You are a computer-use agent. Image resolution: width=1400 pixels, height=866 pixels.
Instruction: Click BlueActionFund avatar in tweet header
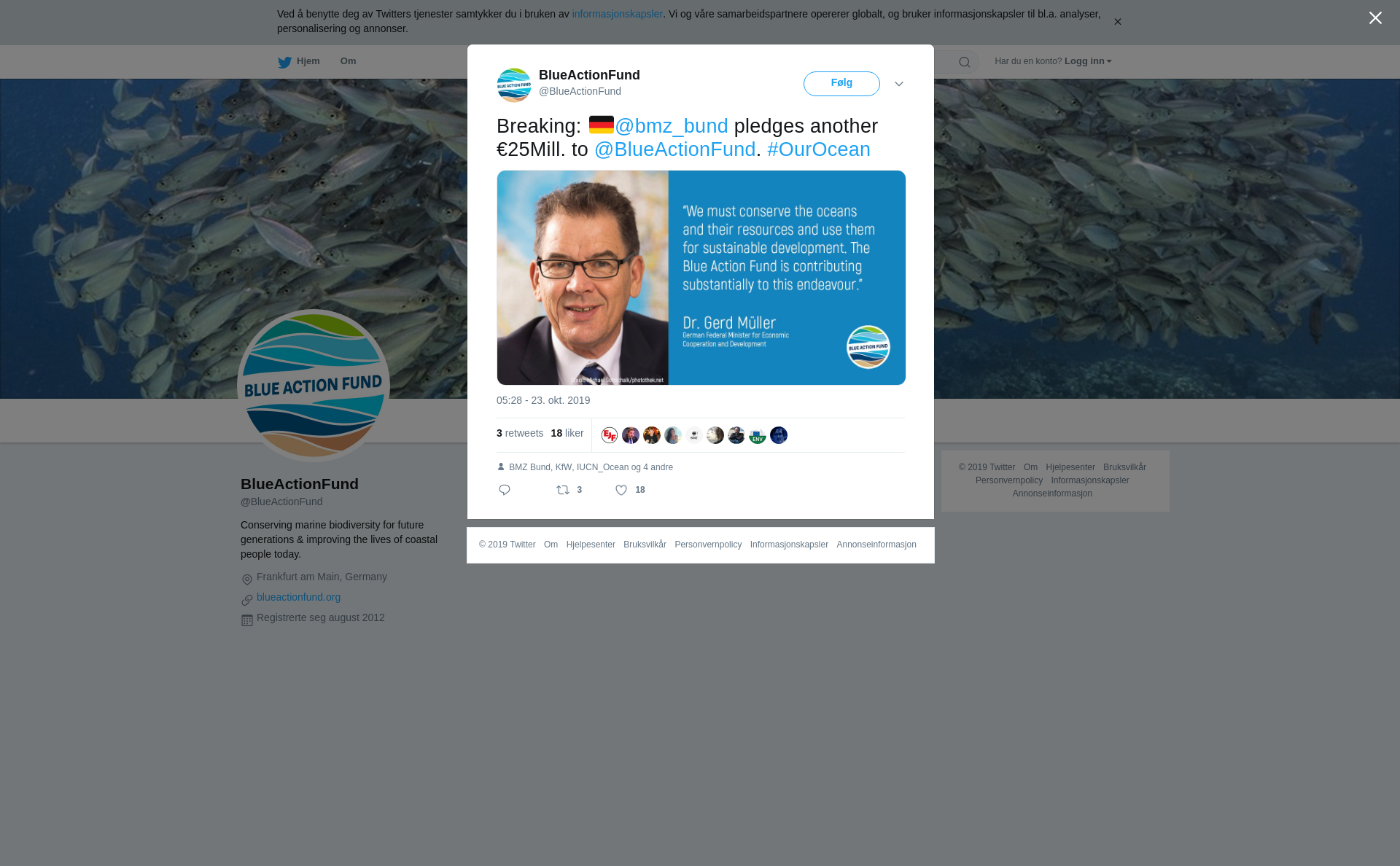(514, 85)
